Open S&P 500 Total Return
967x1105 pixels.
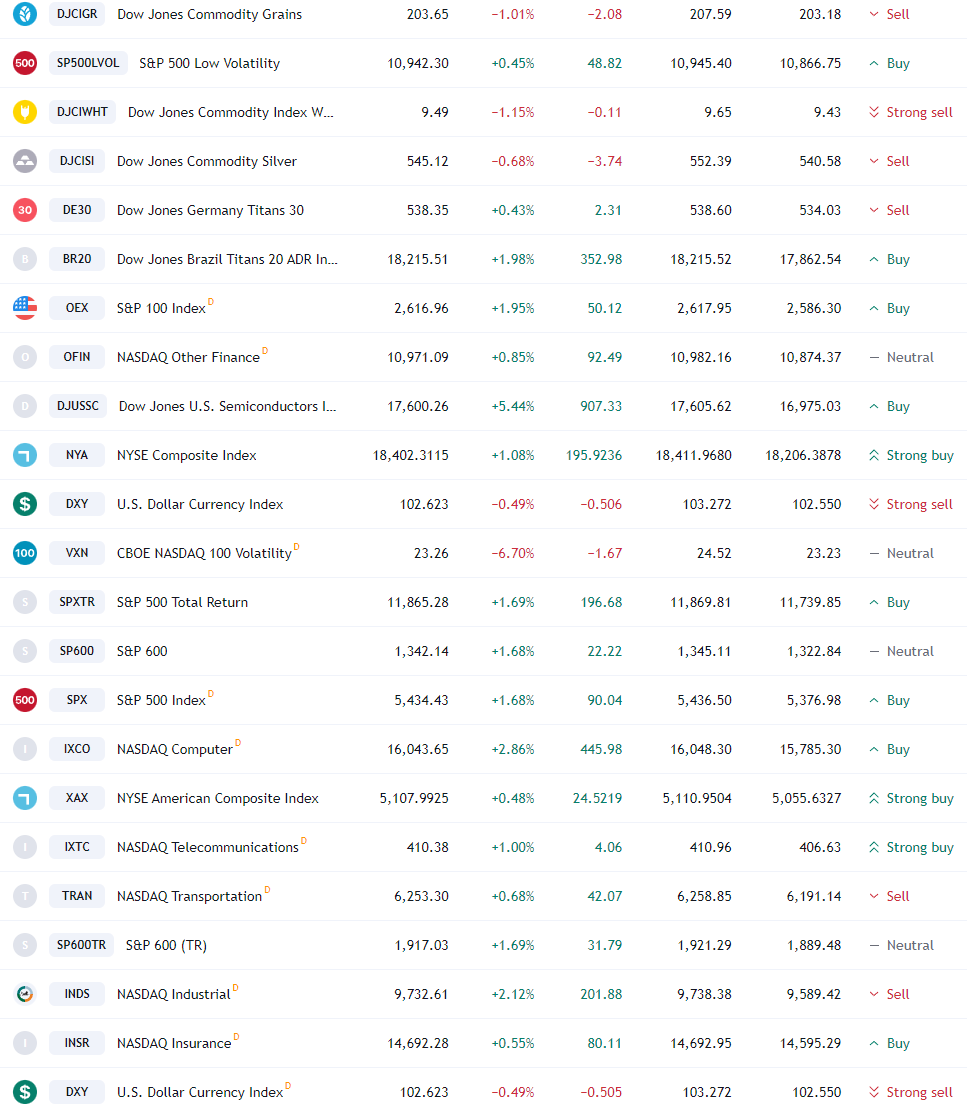coord(183,602)
